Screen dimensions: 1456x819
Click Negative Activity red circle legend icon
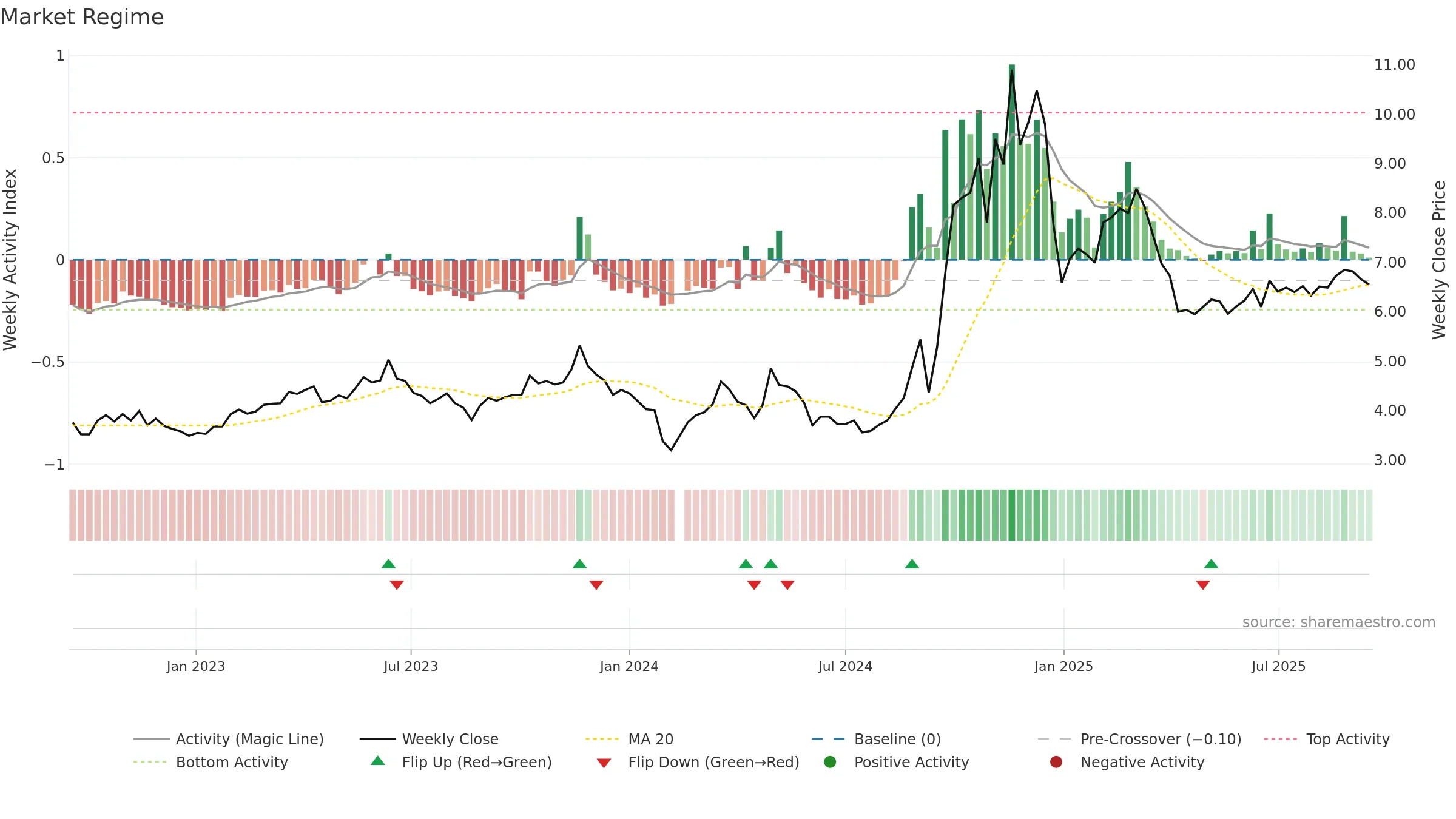coord(1056,761)
